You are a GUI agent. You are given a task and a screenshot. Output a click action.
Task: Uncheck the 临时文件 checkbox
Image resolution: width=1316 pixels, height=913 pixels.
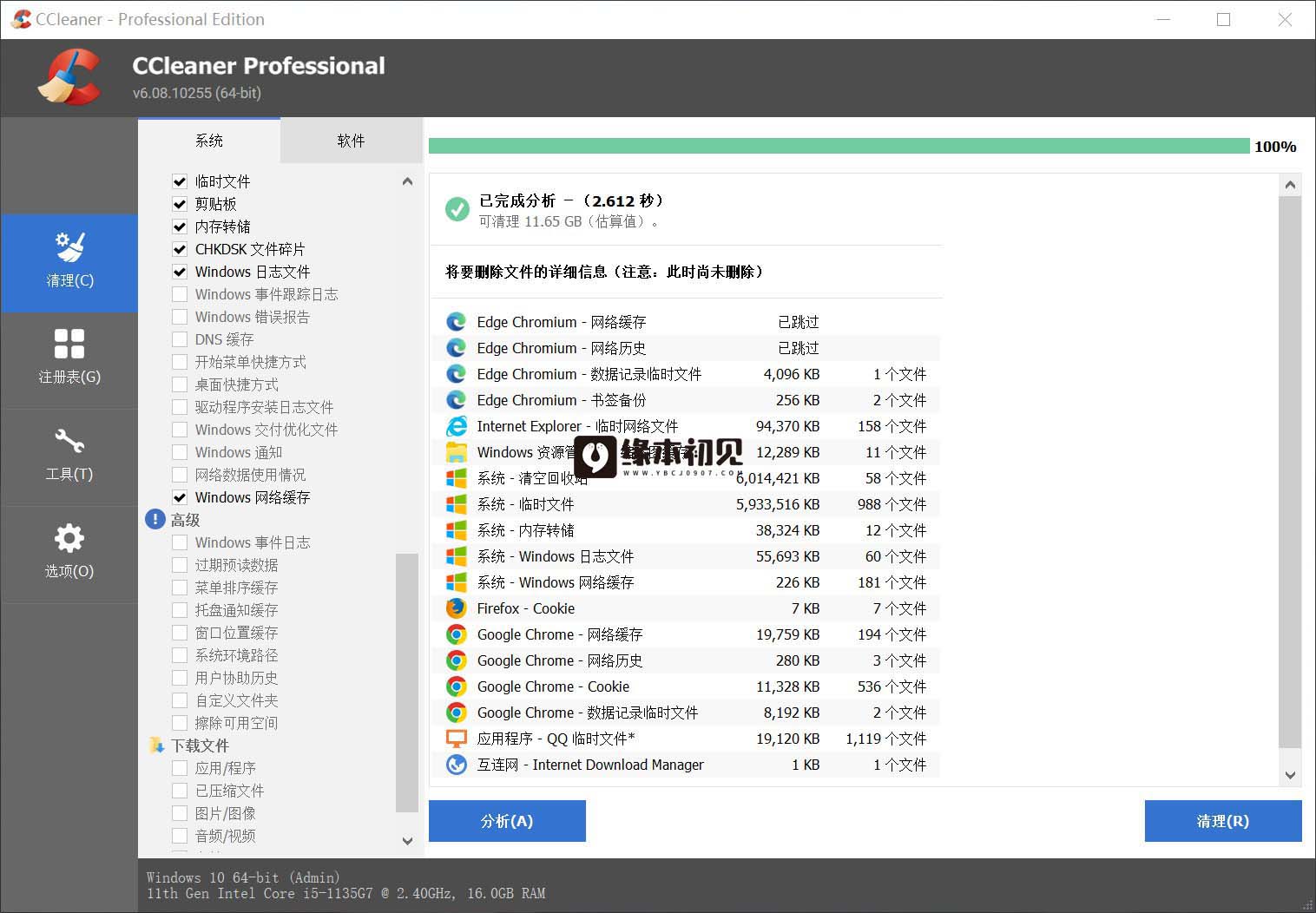[x=180, y=181]
